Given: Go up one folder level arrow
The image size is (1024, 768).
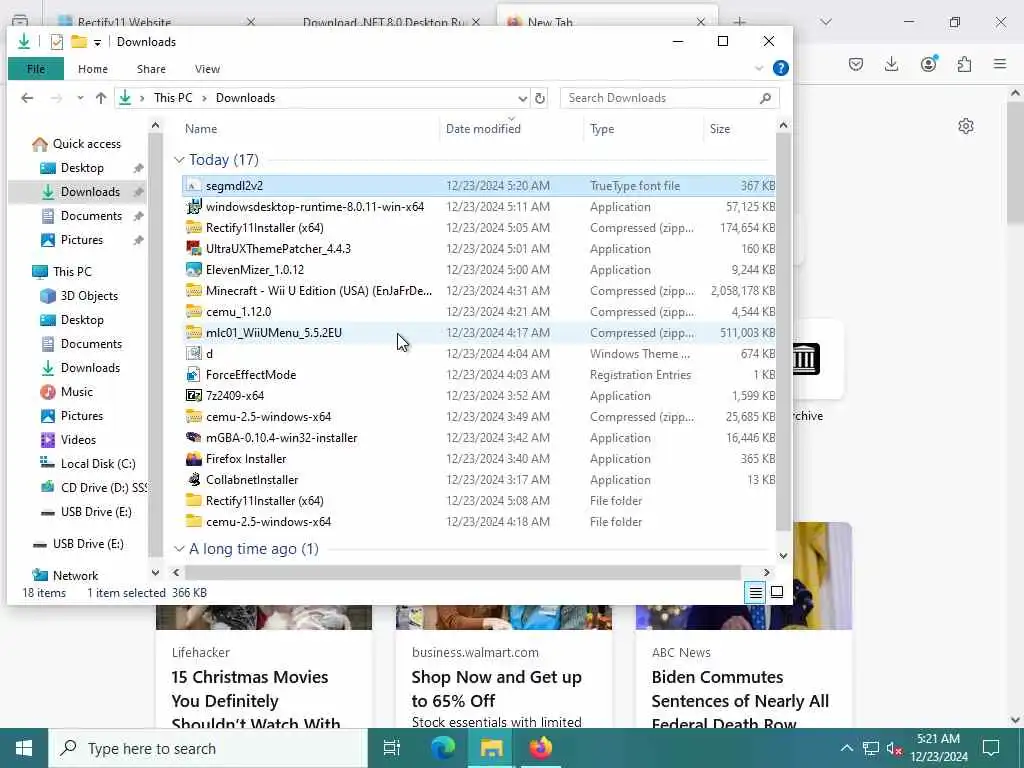Looking at the screenshot, I should [x=101, y=98].
